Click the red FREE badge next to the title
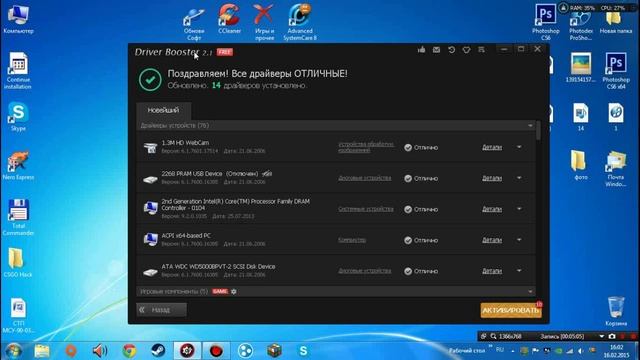Viewport: 640px width, 360px height. pos(224,52)
